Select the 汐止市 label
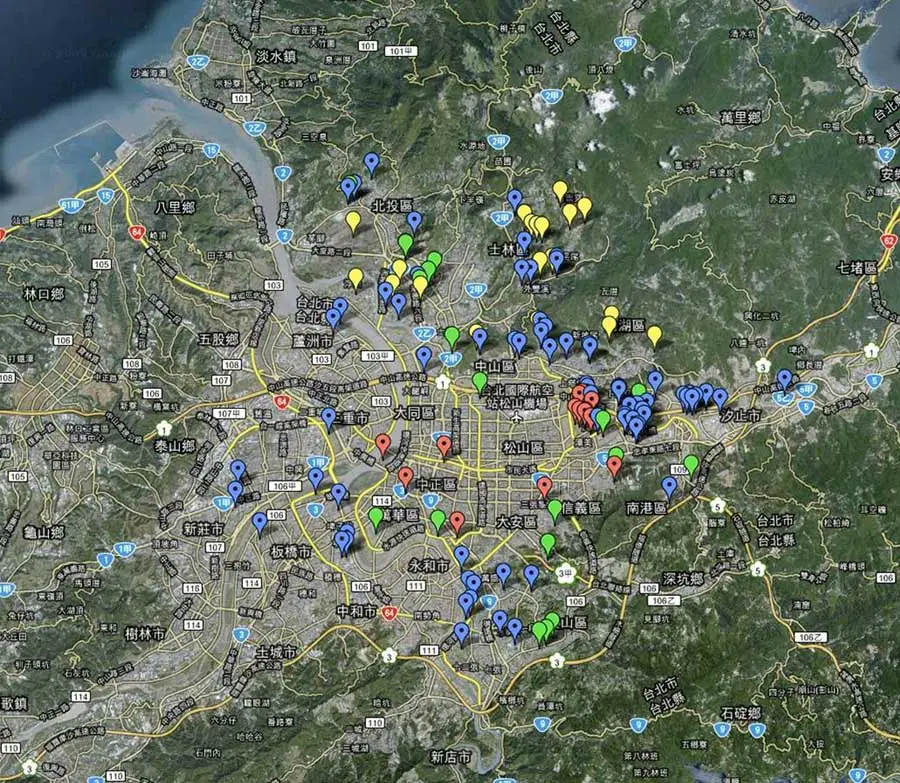Image resolution: width=900 pixels, height=783 pixels. (x=740, y=416)
